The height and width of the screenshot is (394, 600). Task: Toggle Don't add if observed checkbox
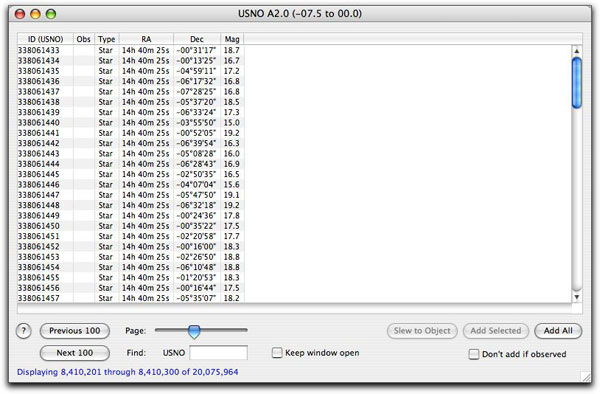tap(474, 354)
